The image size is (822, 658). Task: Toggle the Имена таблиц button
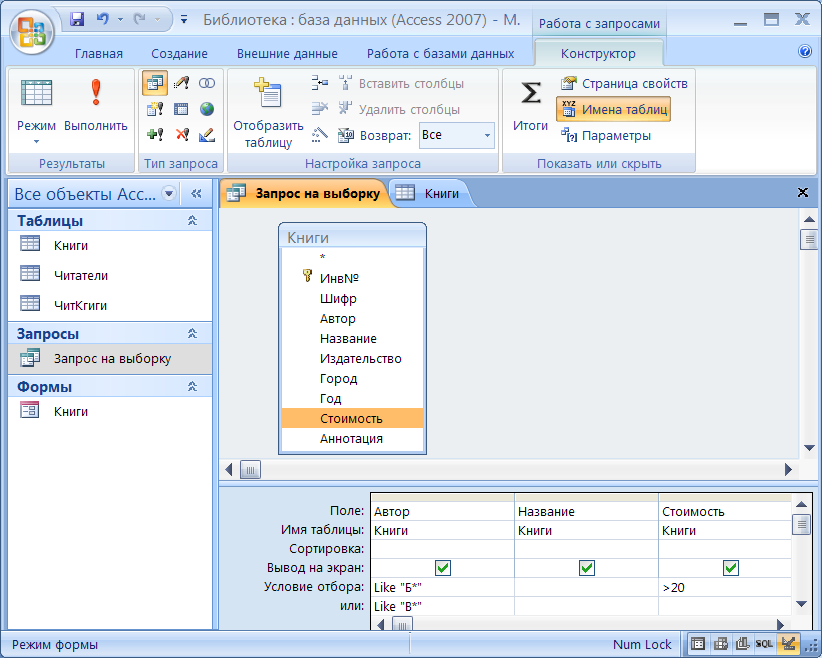613,109
